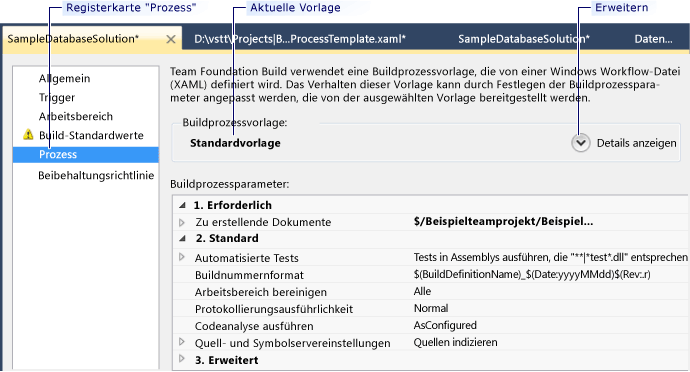Viewport: 690px width, 372px height.
Task: Expand the Automatisierte Tests row
Action: coord(182,257)
